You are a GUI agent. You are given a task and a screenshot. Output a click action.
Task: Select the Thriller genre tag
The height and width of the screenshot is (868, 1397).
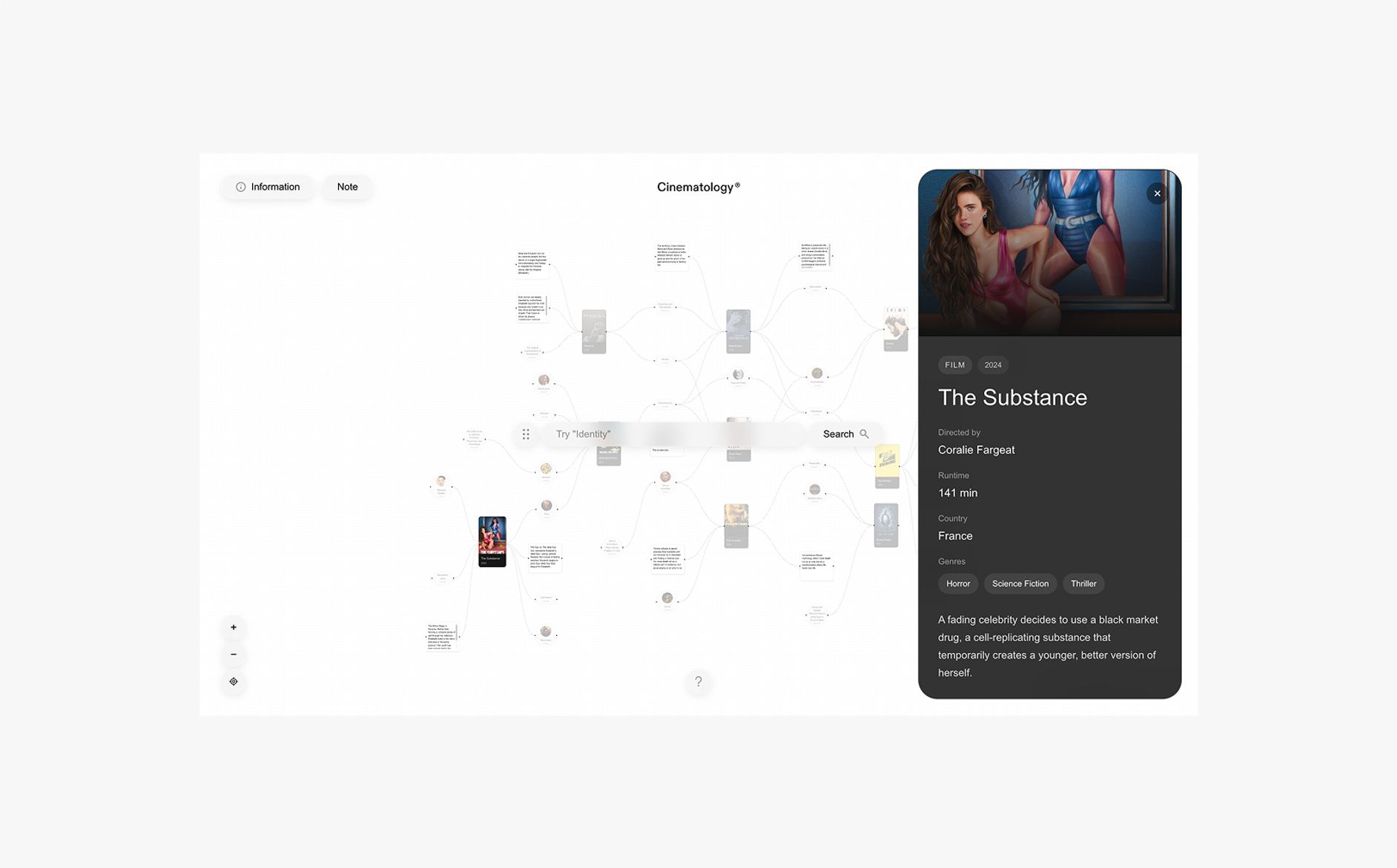coord(1083,584)
